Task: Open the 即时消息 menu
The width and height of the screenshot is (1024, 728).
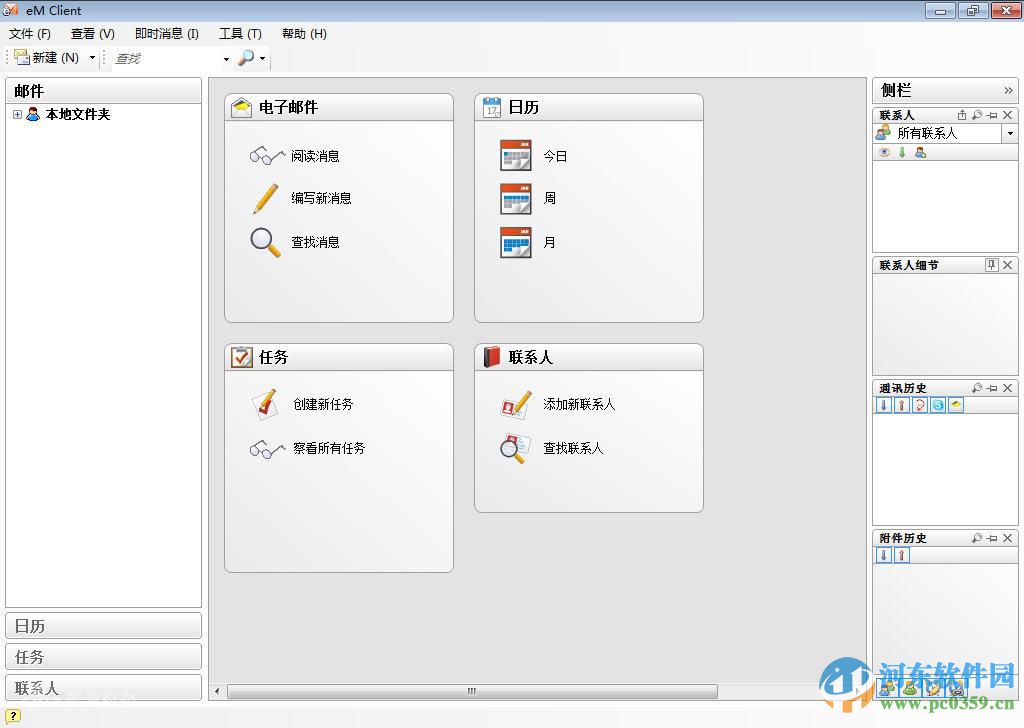Action: coord(166,33)
